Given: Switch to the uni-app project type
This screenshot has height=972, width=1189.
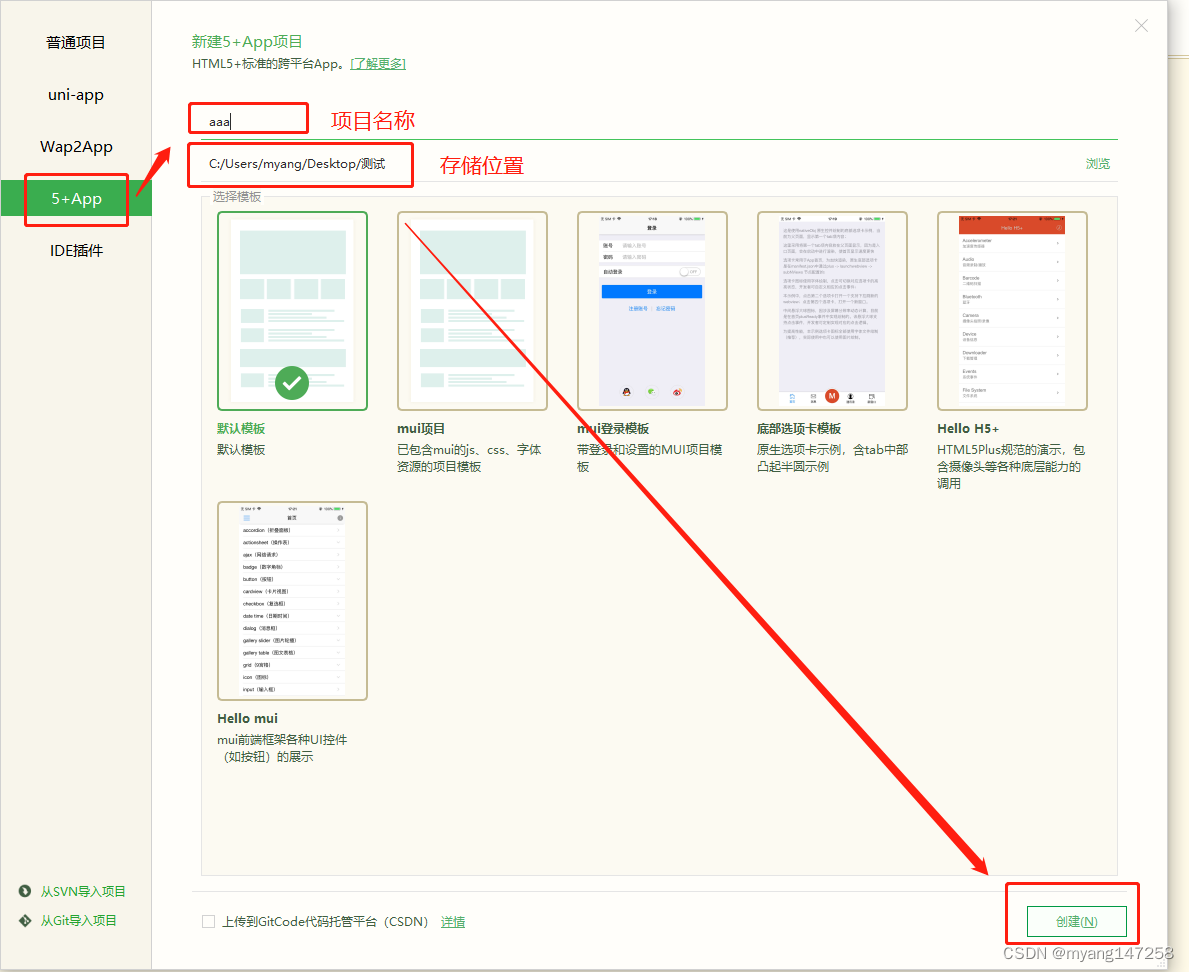Looking at the screenshot, I should tap(76, 95).
